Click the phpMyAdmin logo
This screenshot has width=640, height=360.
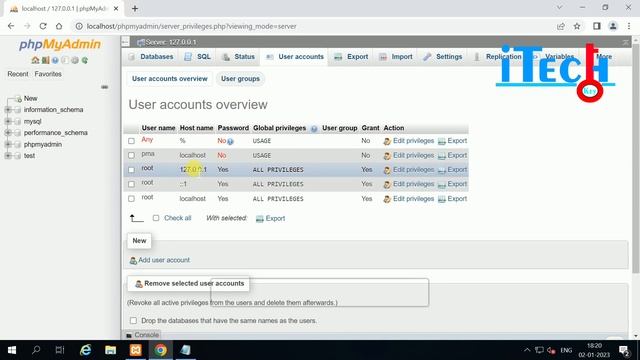[60, 44]
